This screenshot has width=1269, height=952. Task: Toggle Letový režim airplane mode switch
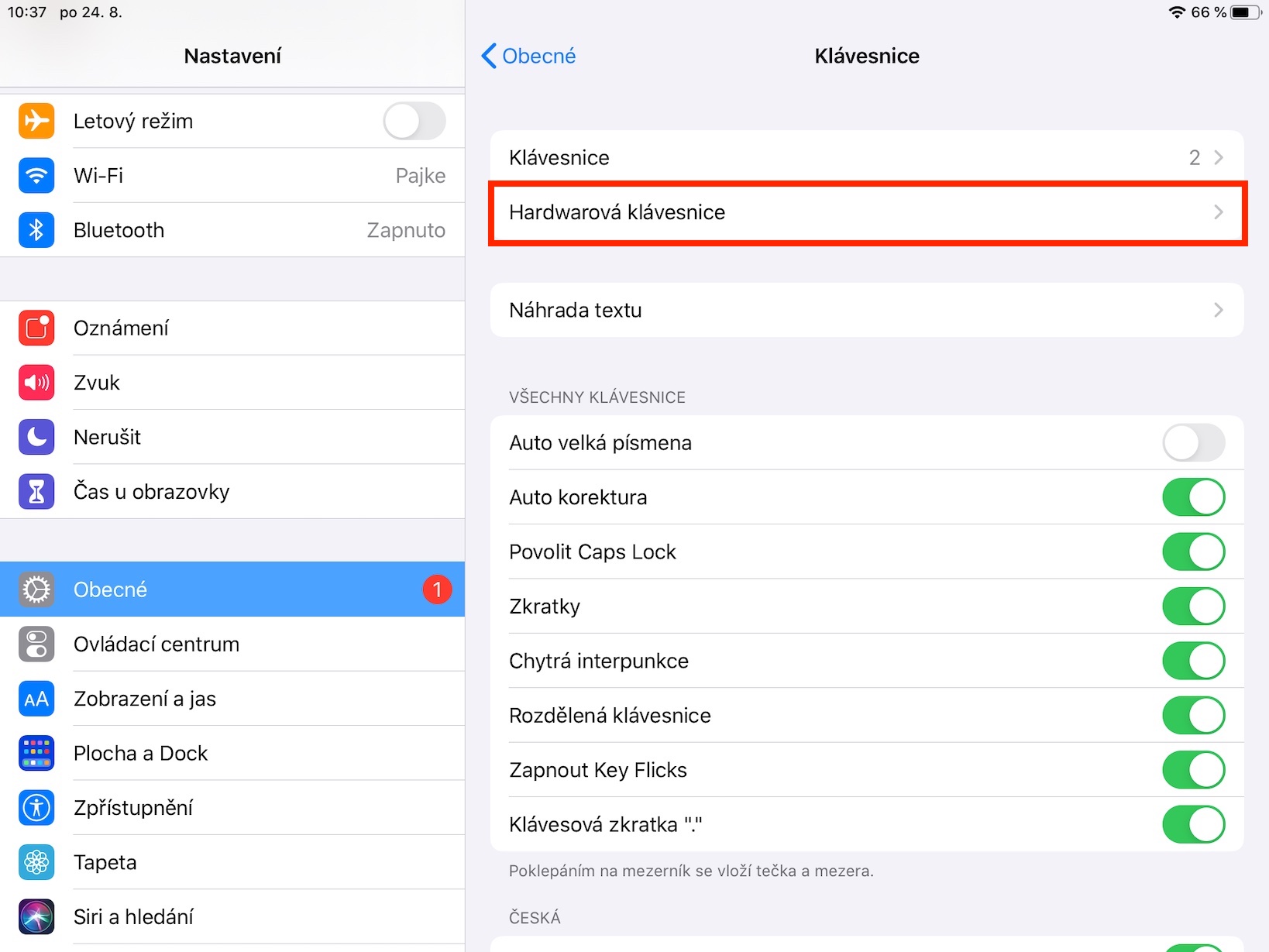point(414,122)
